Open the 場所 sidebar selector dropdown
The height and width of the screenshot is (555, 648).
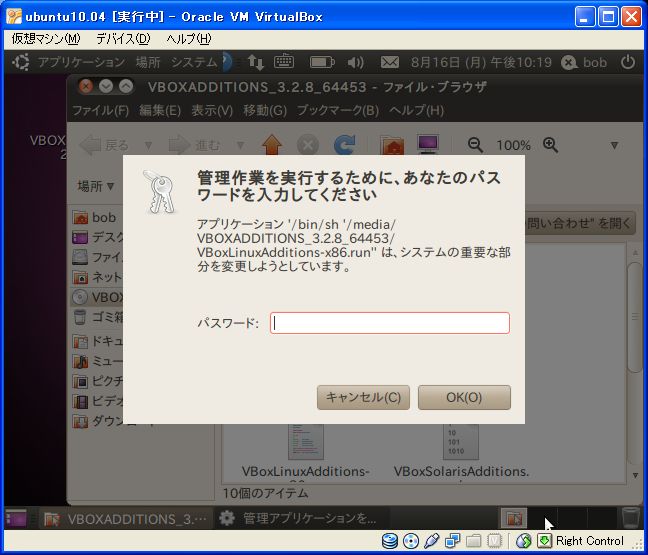point(96,186)
